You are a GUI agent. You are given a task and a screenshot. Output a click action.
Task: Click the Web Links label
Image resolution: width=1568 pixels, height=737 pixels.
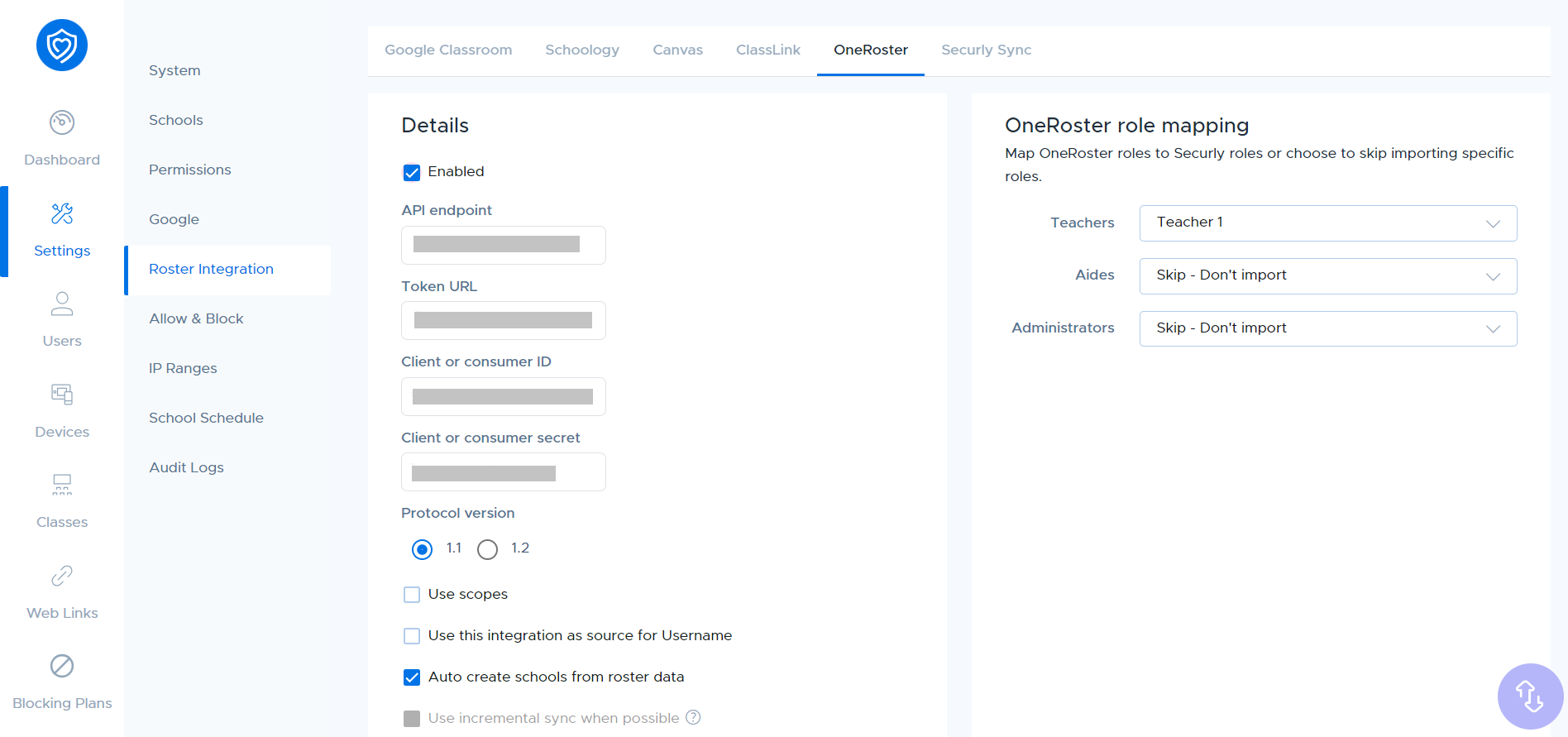[x=62, y=613]
